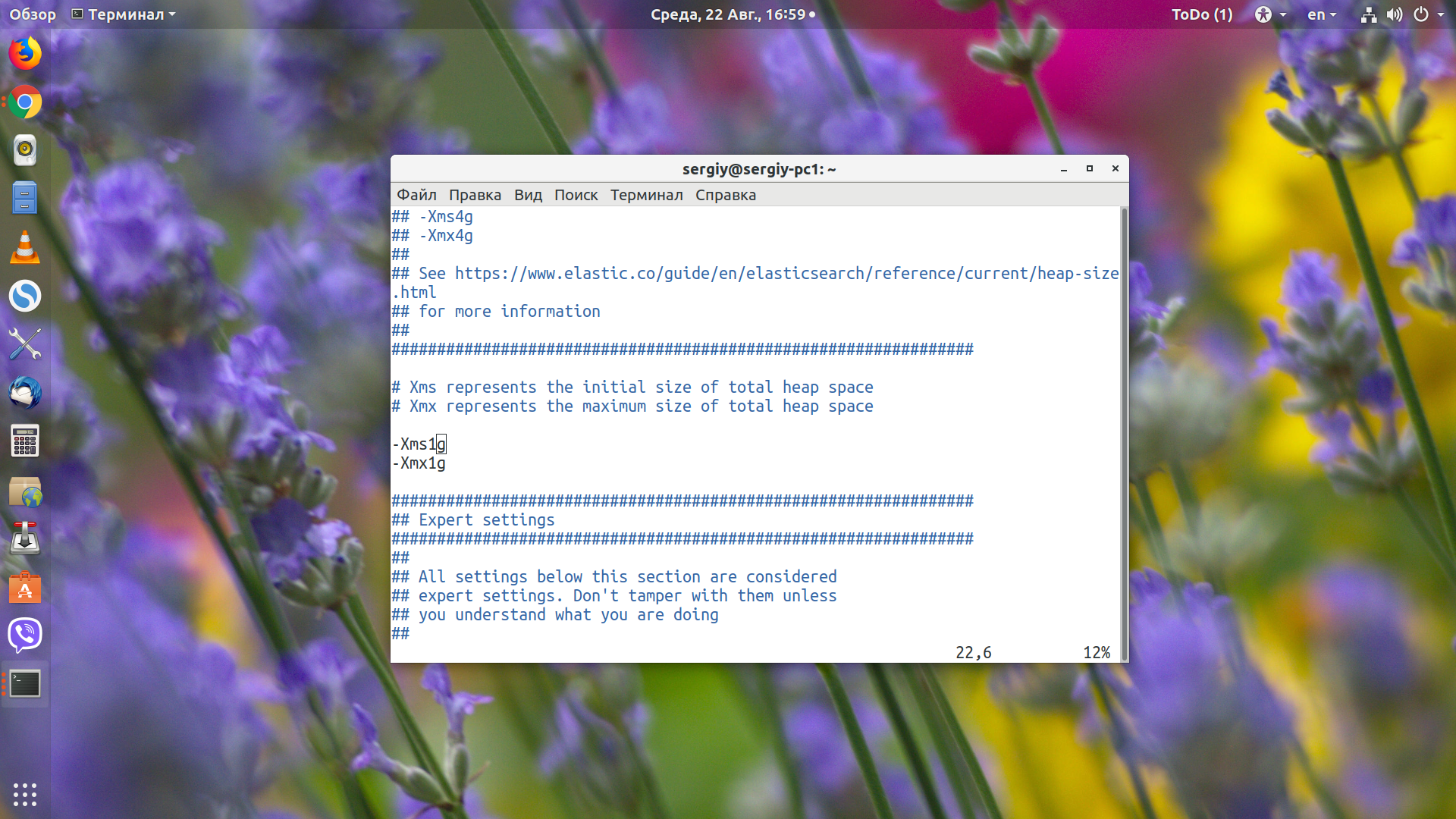
Task: Open the ToDo (1) indicator
Action: coord(1202,14)
